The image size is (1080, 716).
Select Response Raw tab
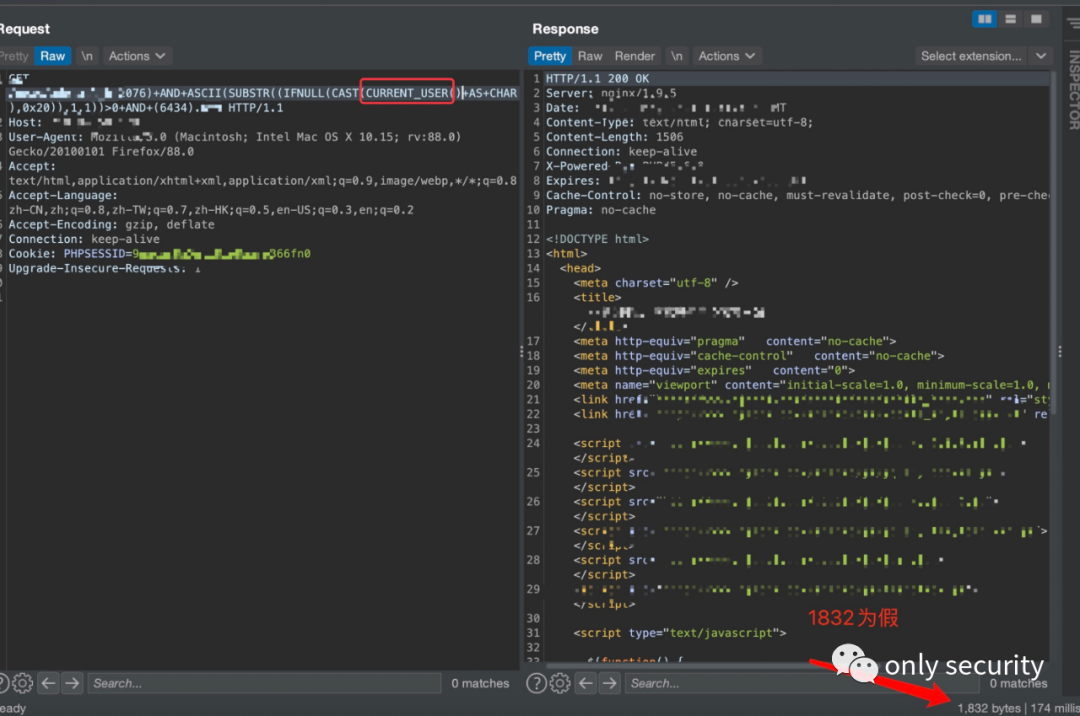(590, 56)
